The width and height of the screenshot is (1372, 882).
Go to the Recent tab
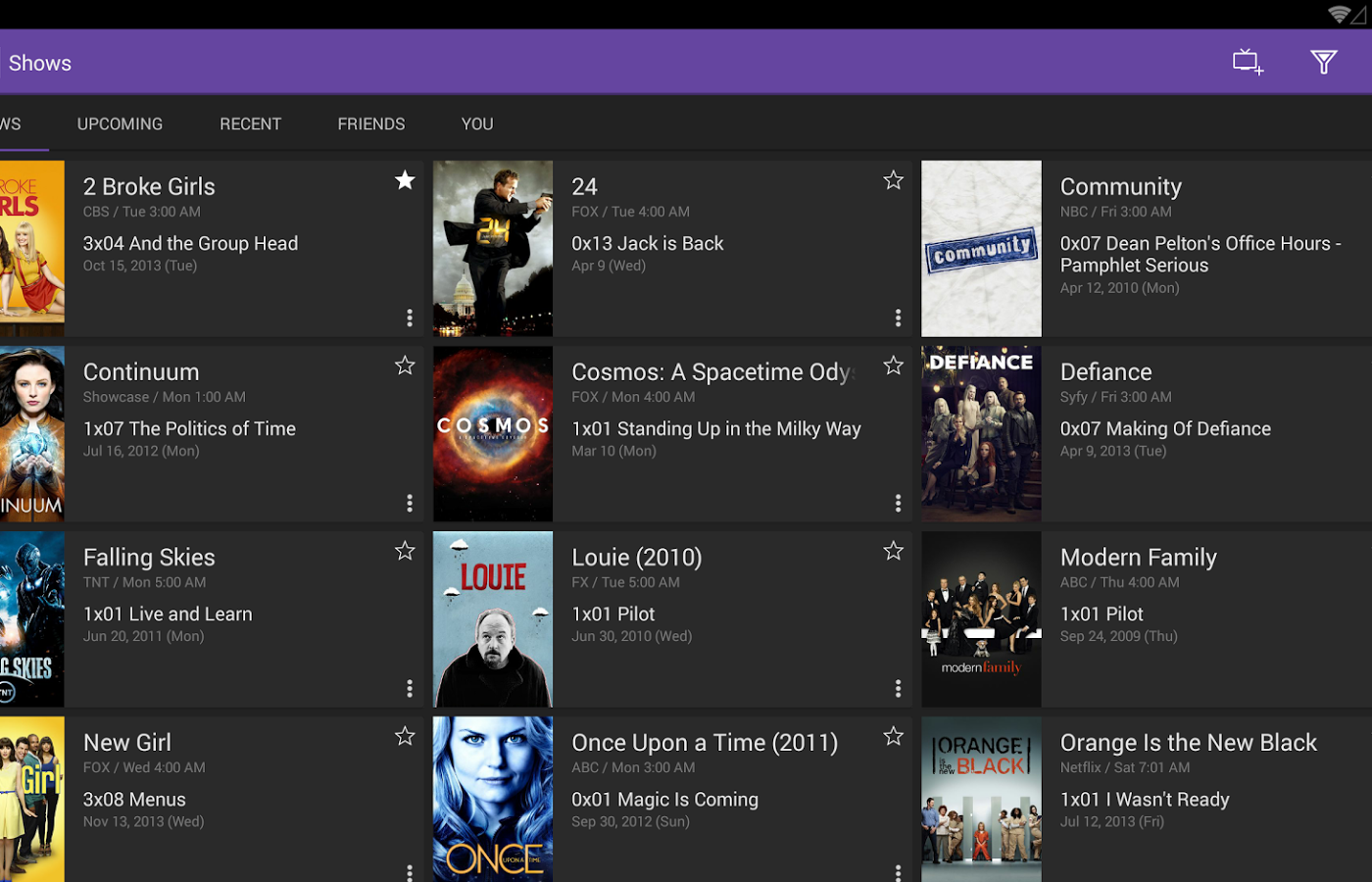pyautogui.click(x=250, y=124)
